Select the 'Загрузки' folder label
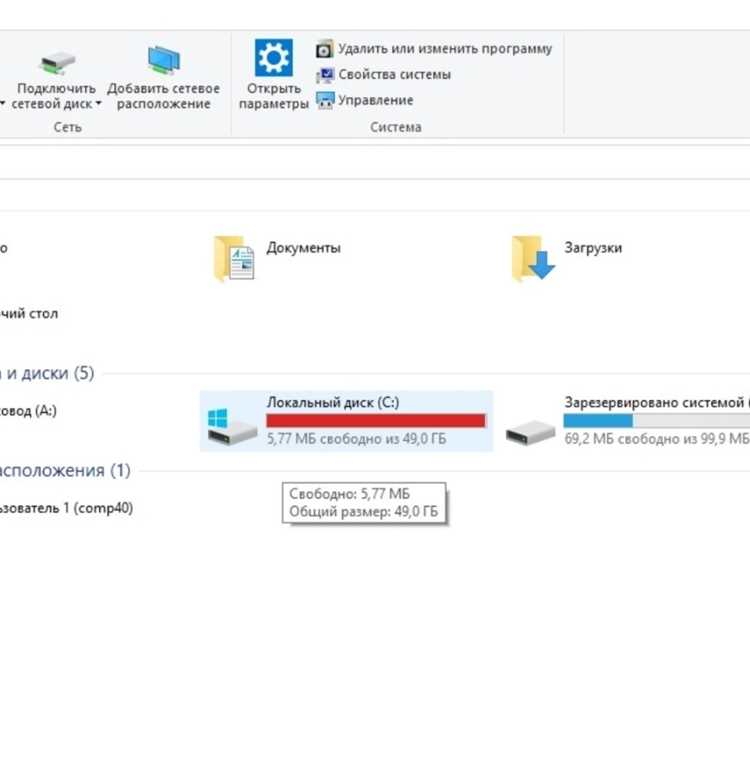 coord(593,248)
